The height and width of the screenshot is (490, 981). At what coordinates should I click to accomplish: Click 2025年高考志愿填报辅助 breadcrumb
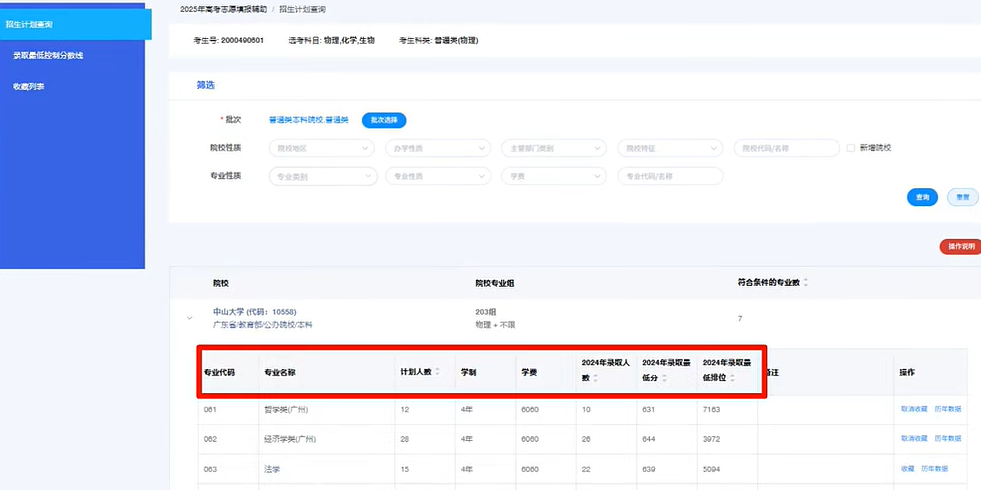[x=223, y=9]
